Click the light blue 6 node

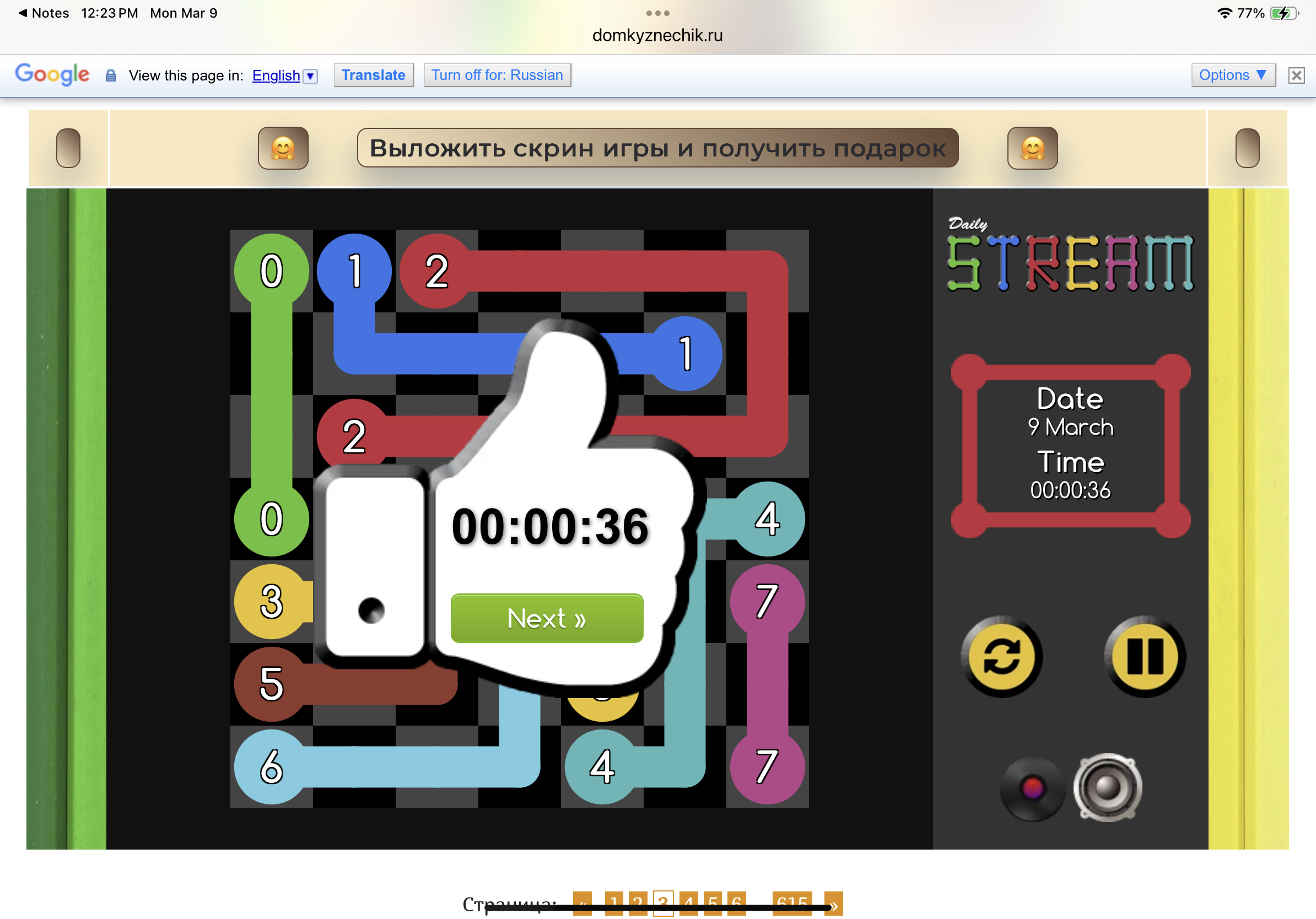click(271, 766)
